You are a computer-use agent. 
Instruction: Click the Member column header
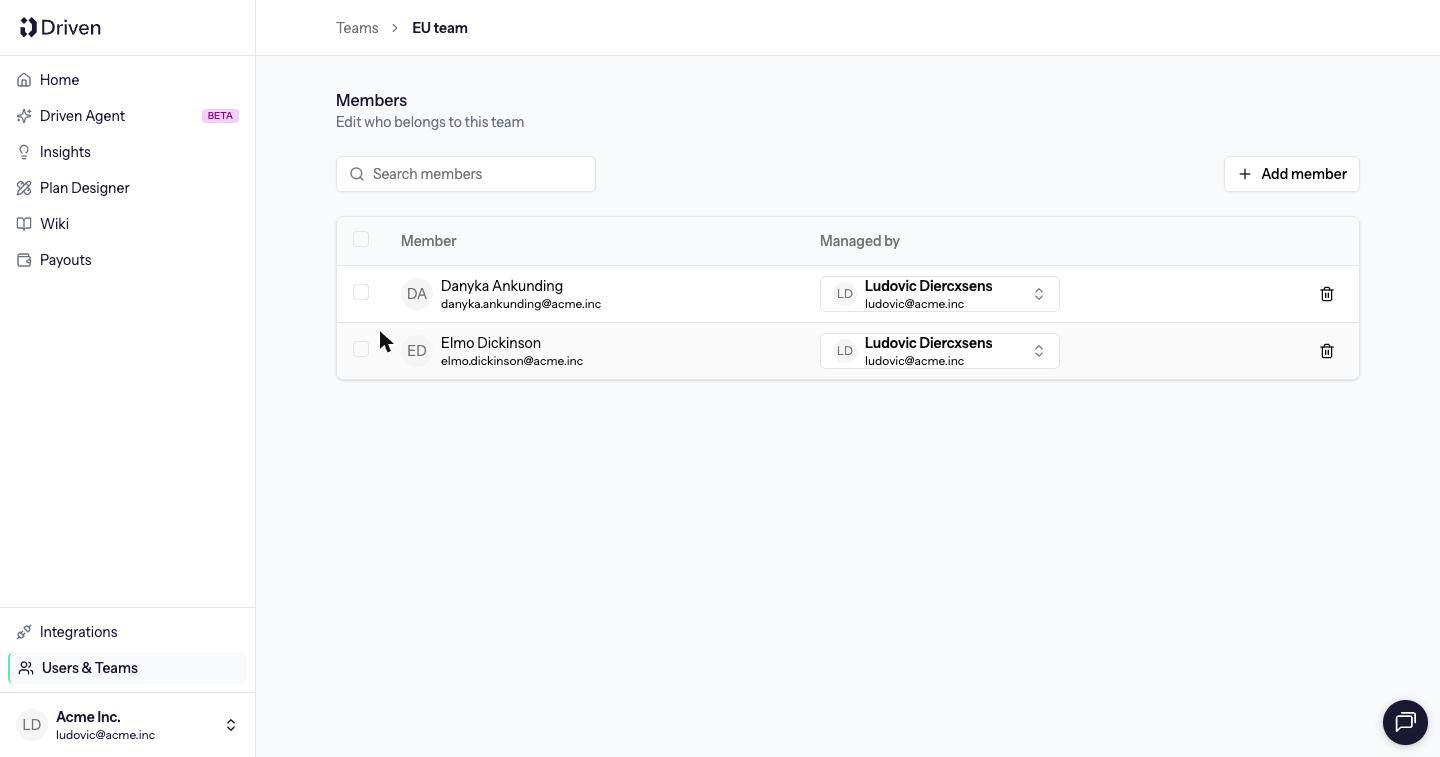pyautogui.click(x=428, y=241)
